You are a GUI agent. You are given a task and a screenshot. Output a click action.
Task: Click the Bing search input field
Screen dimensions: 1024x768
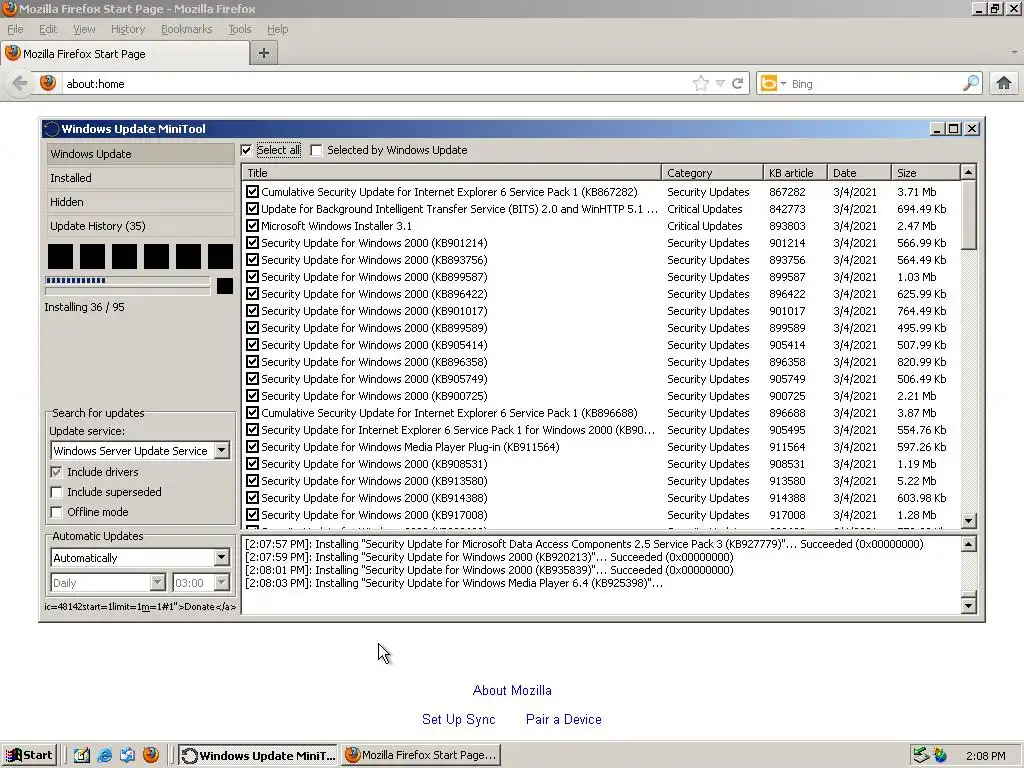tap(874, 84)
